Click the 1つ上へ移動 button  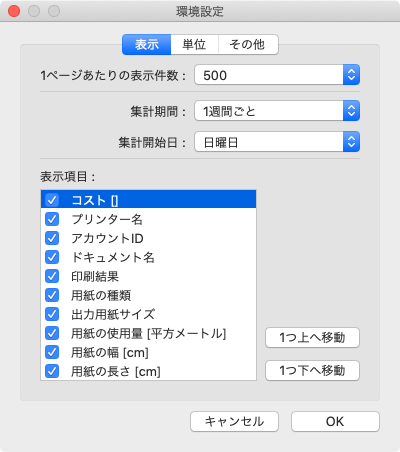coord(312,338)
